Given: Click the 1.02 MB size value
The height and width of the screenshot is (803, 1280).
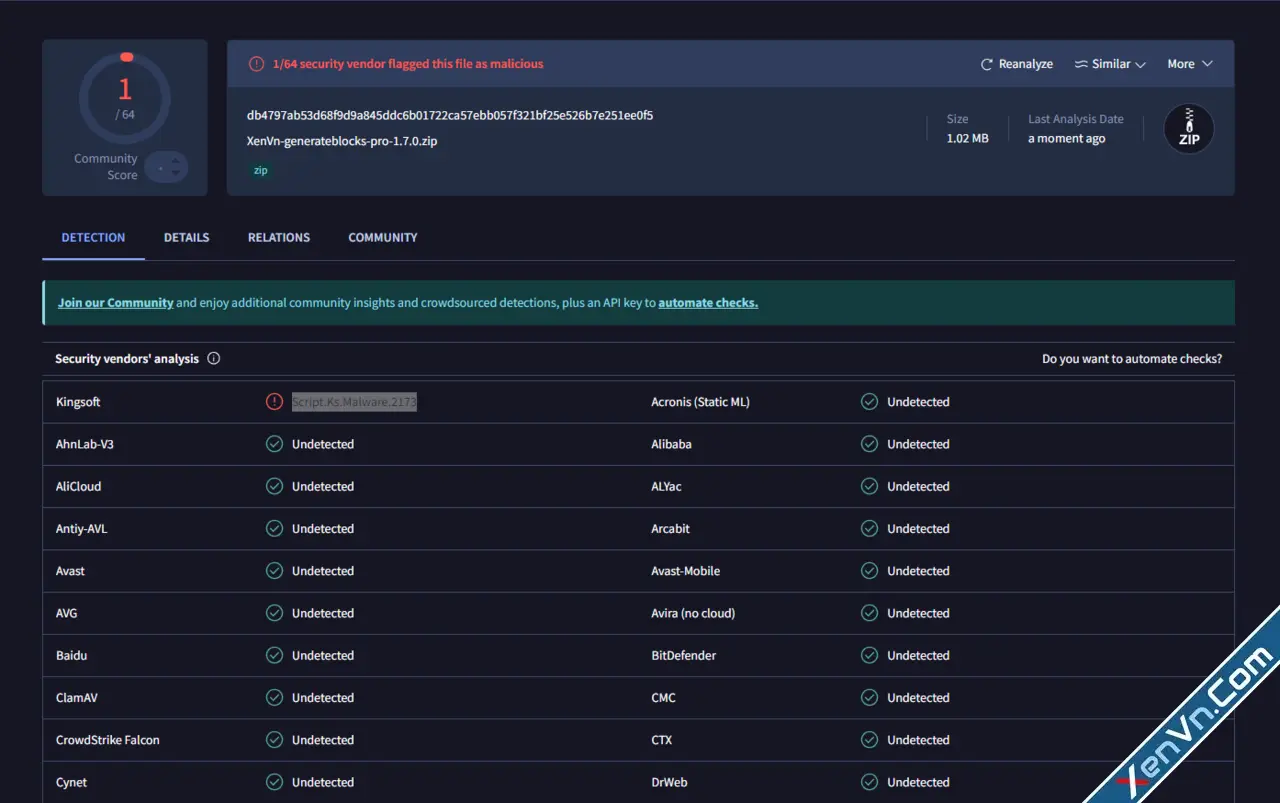Looking at the screenshot, I should [x=967, y=139].
